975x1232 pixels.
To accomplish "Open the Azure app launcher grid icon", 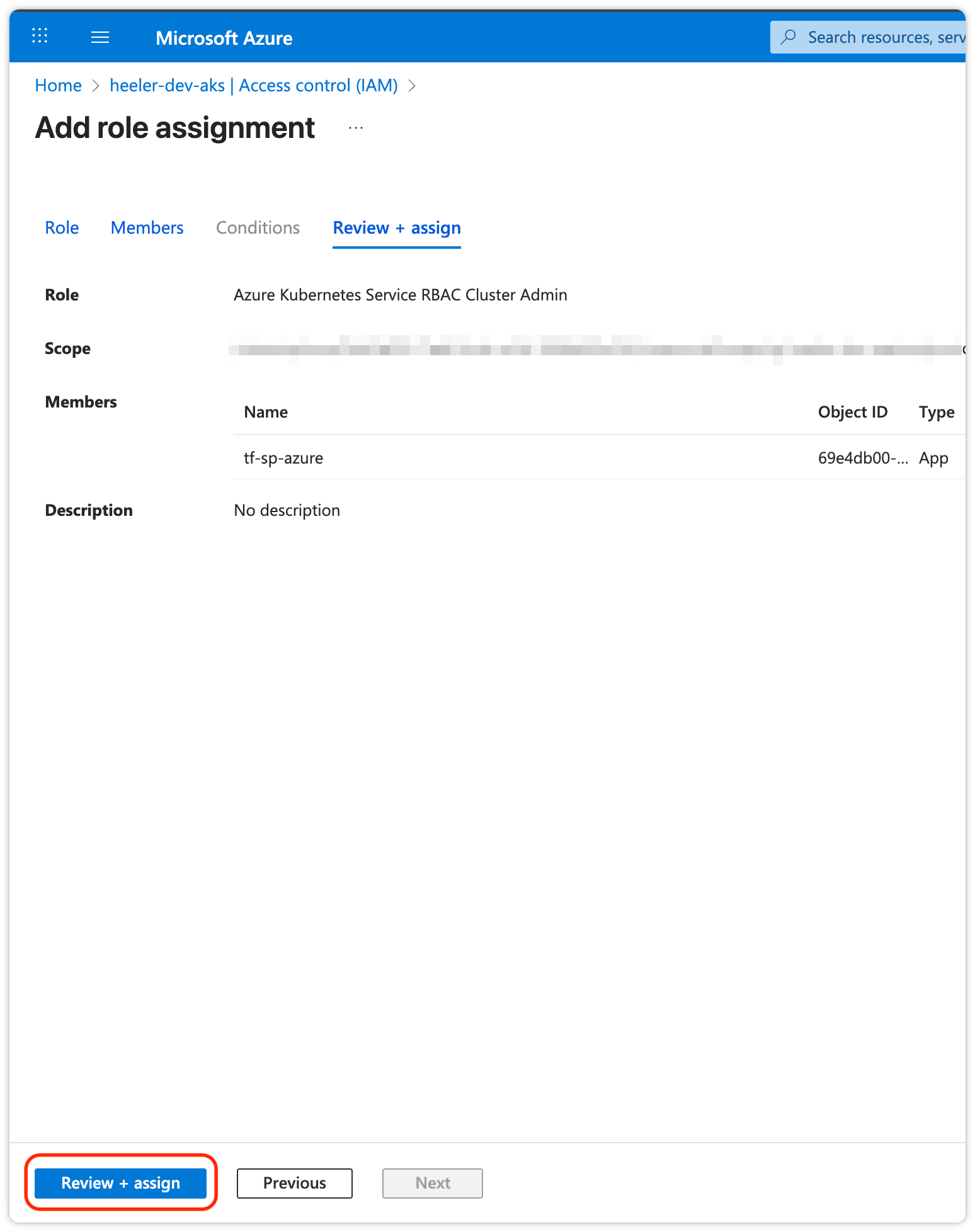I will coord(40,37).
